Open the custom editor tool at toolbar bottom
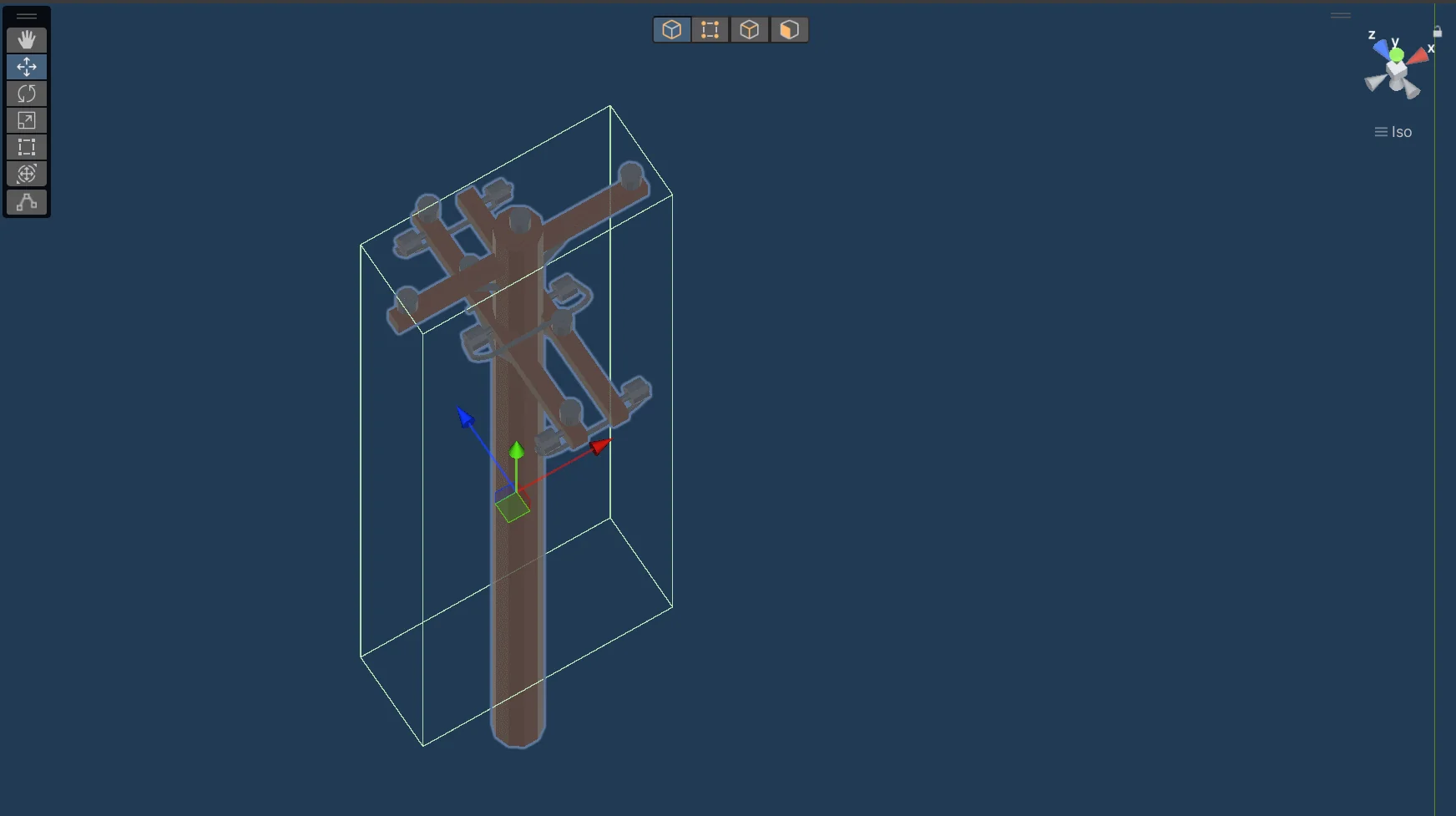1456x816 pixels. [26, 201]
